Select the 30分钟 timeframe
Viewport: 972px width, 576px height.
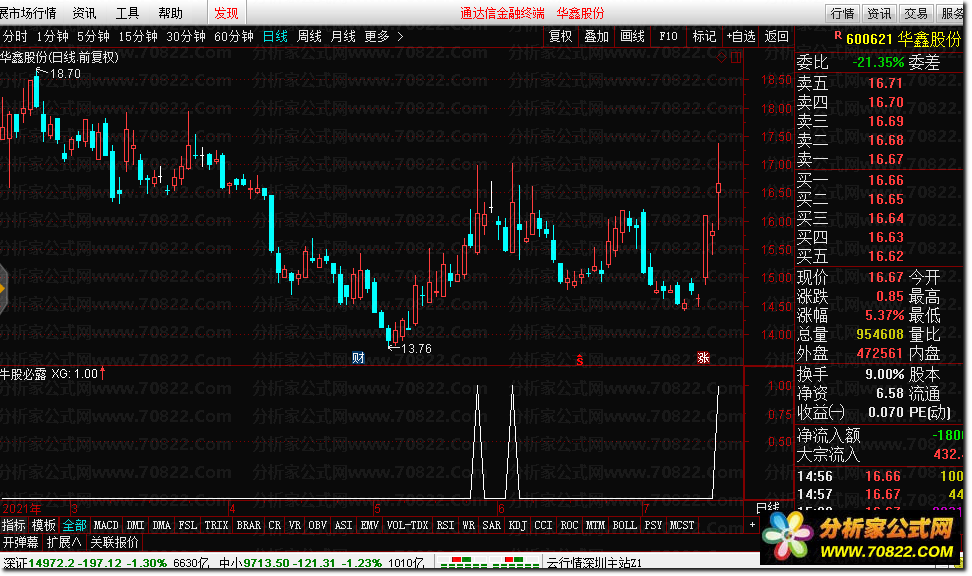click(186, 37)
